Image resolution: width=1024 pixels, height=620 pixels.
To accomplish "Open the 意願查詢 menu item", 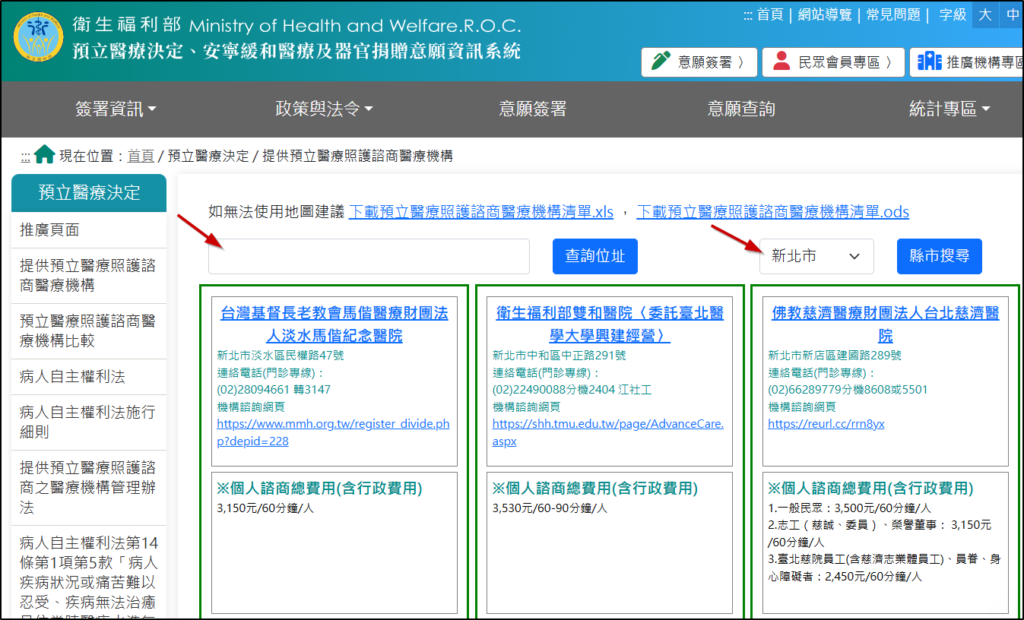I will click(x=741, y=109).
